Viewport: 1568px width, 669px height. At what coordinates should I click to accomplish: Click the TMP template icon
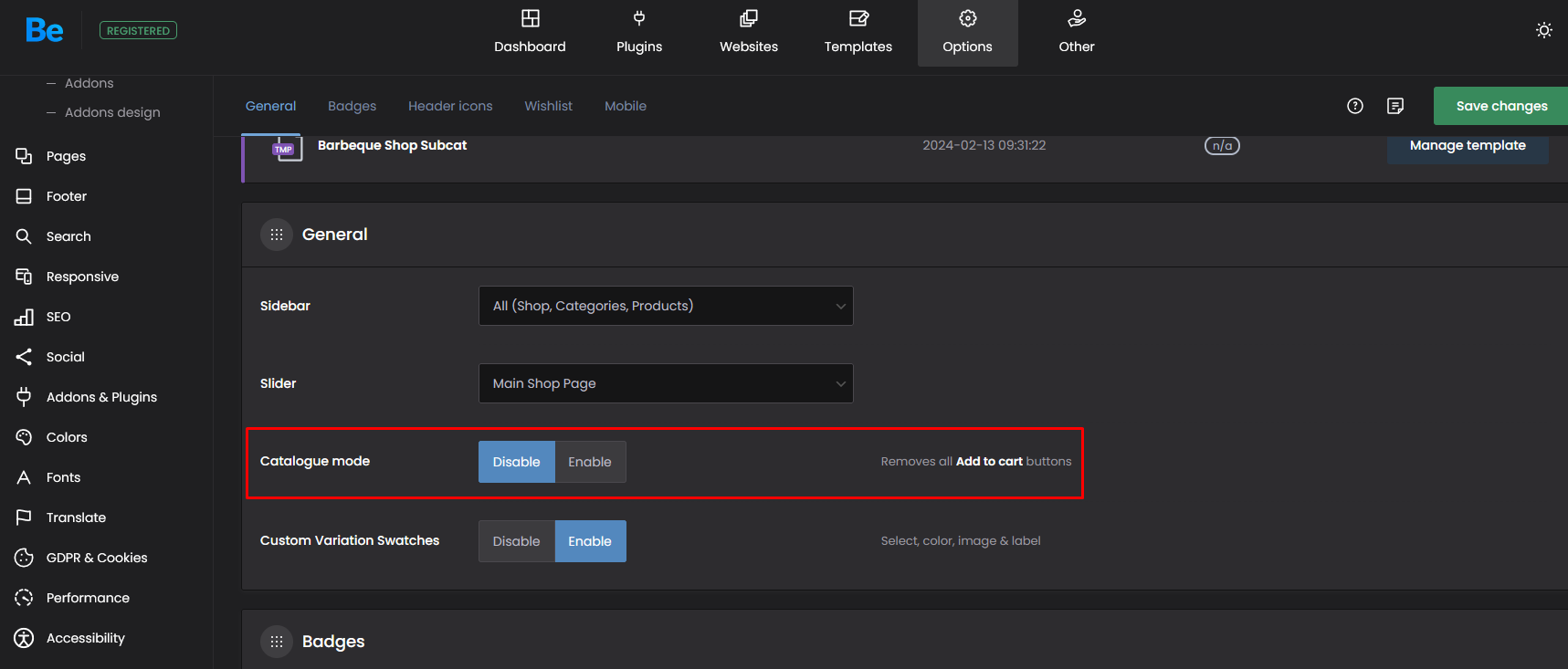coord(287,148)
